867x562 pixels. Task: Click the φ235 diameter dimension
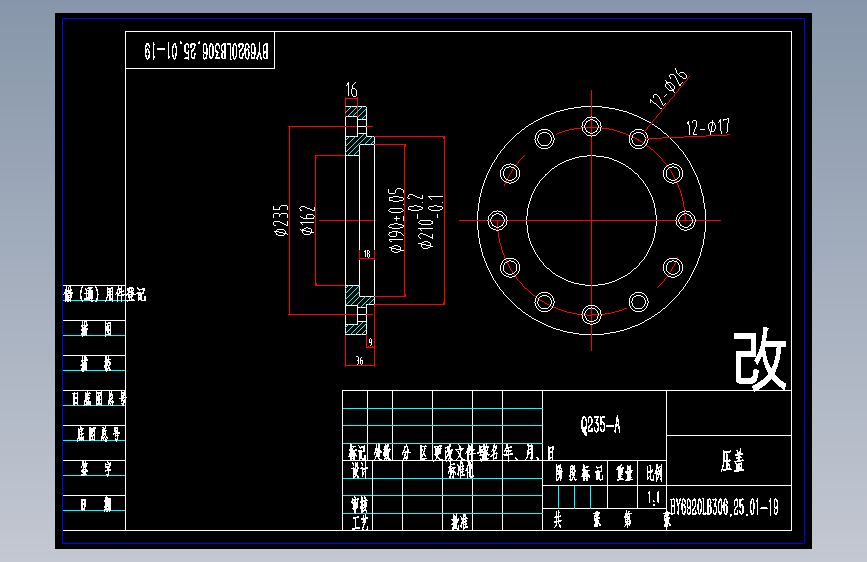(x=281, y=220)
